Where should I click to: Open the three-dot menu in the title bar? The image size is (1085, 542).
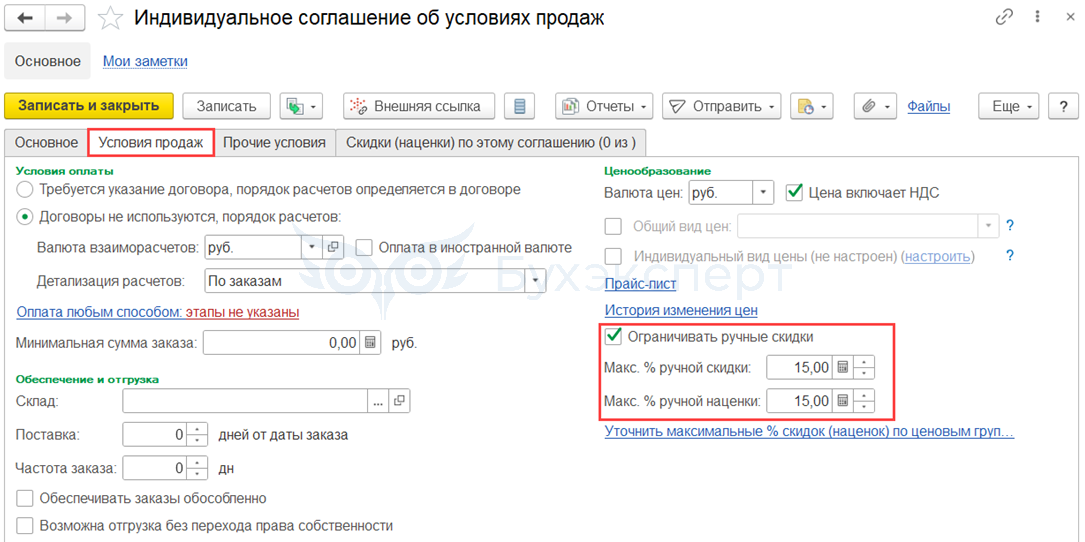coord(1037,17)
